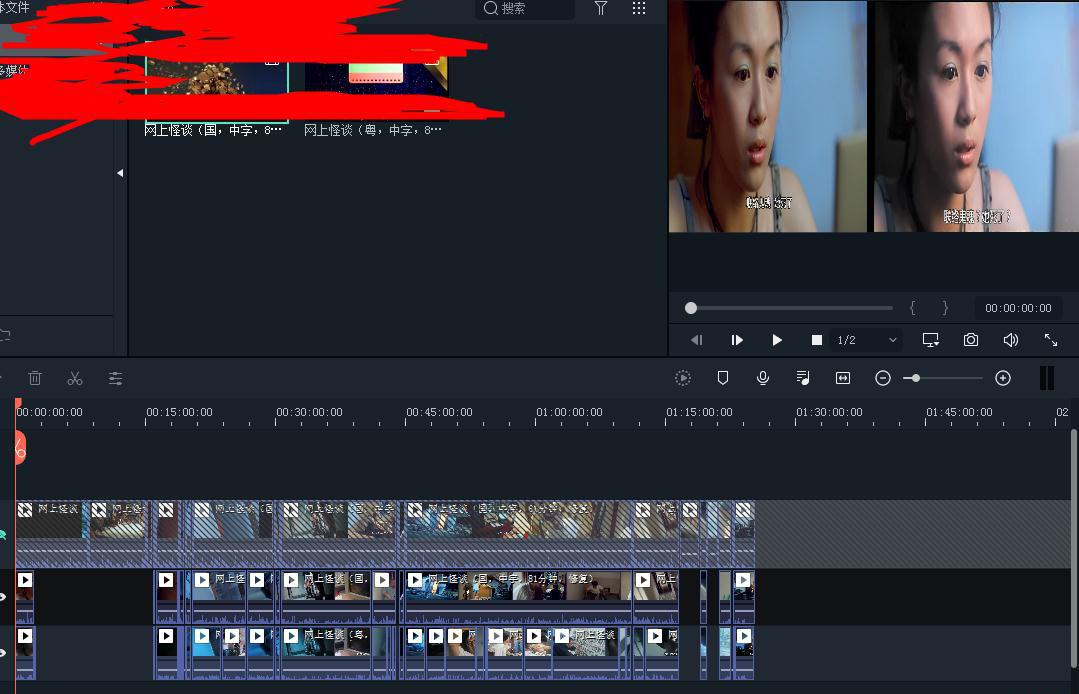
Task: Click the left preview video frame
Action: point(767,116)
